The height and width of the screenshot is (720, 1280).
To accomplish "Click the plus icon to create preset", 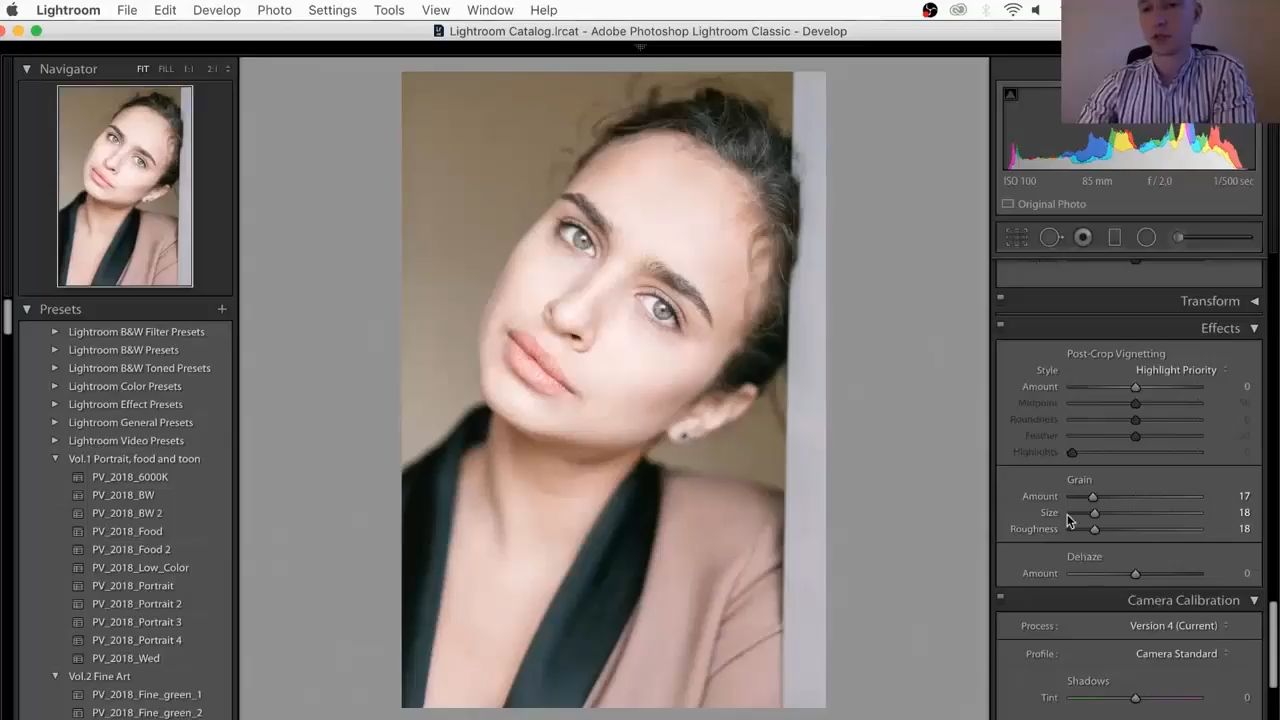I will click(x=222, y=309).
